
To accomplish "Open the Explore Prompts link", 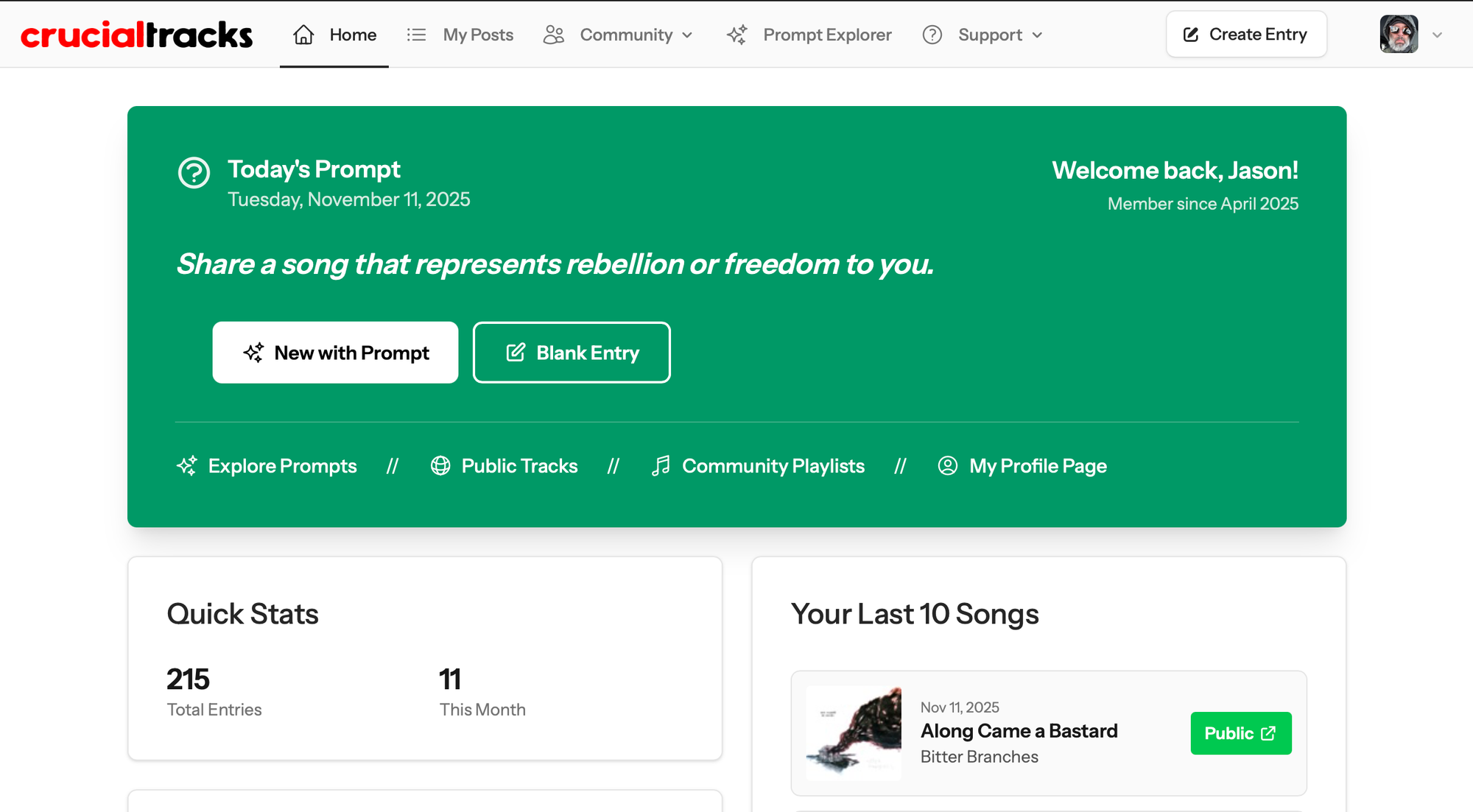I will click(282, 466).
